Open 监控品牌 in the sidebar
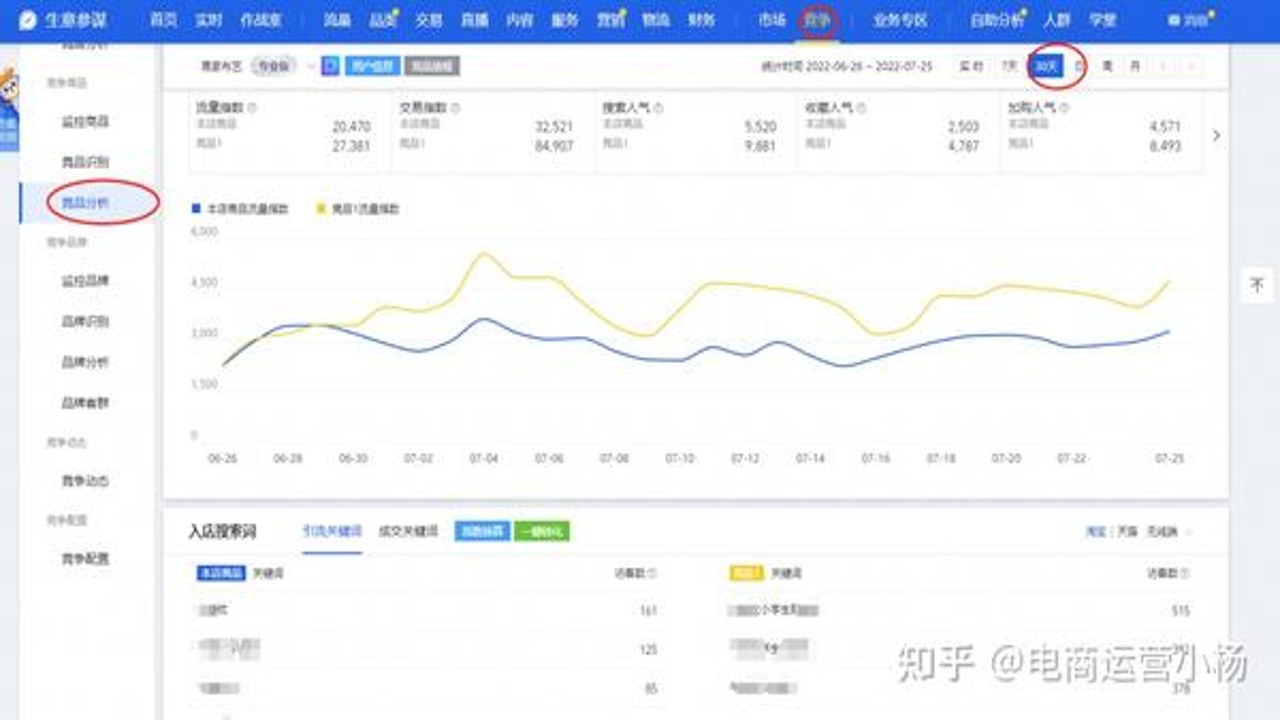 86,282
